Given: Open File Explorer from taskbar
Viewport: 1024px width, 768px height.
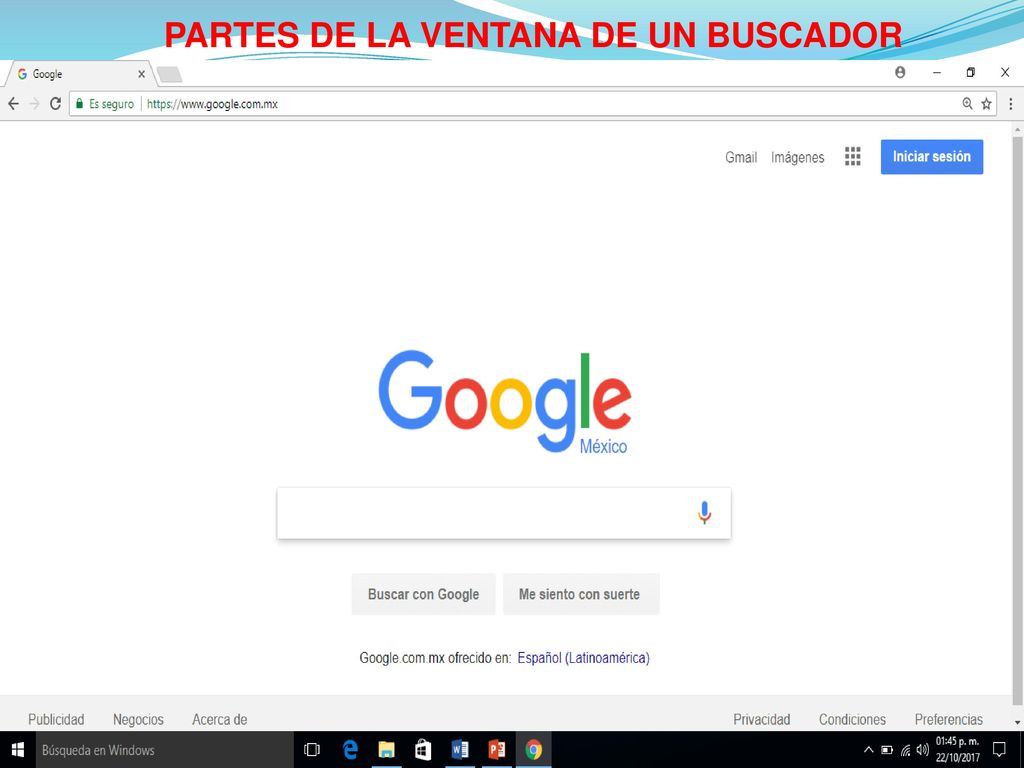Looking at the screenshot, I should 387,750.
